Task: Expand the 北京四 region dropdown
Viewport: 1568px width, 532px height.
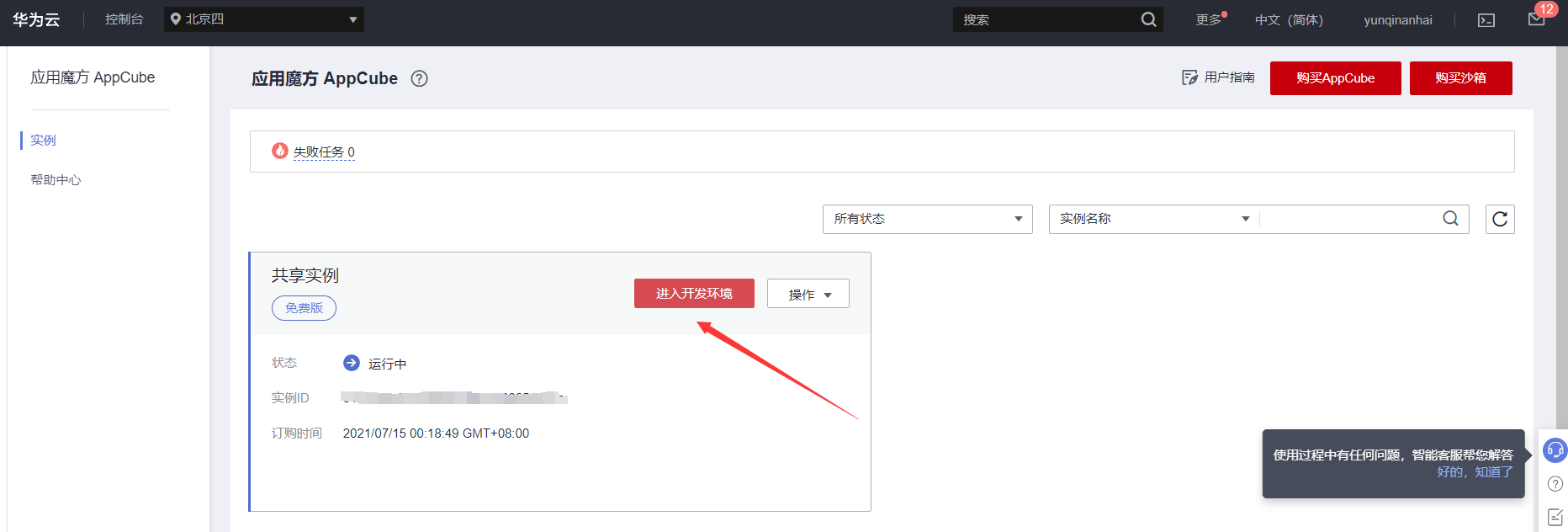Action: point(264,19)
